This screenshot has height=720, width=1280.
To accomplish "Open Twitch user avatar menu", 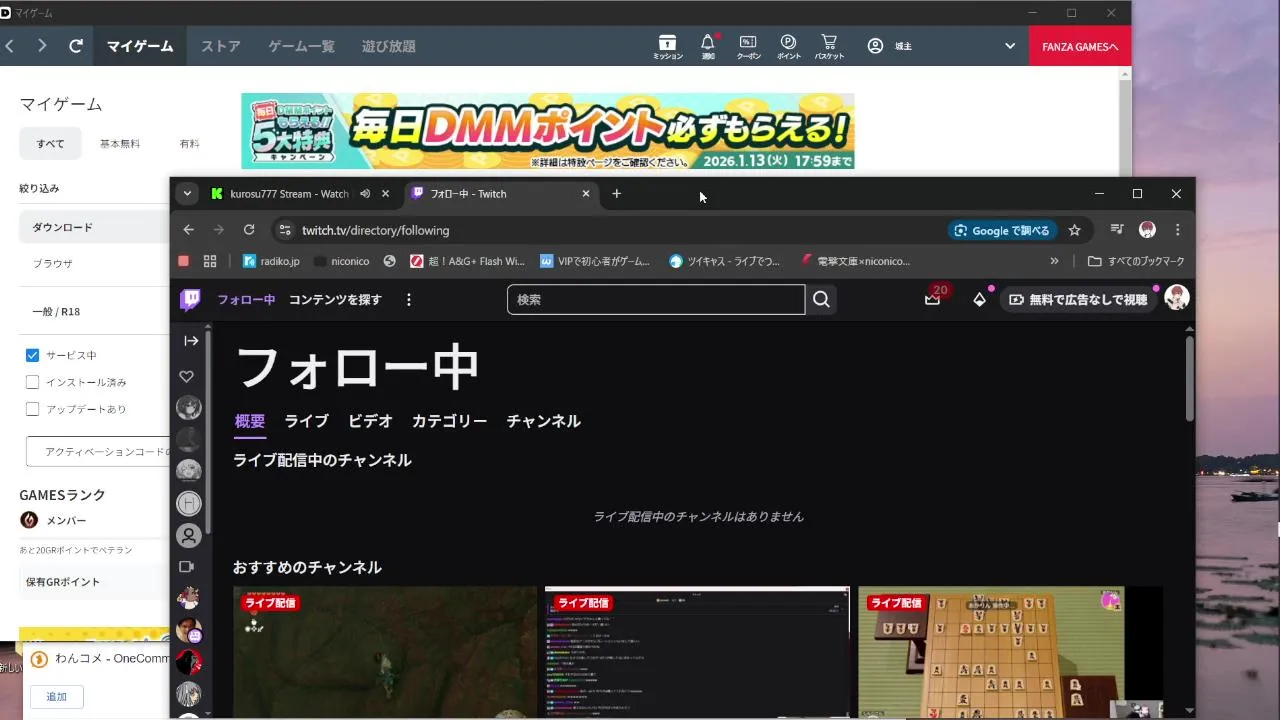I will (x=1177, y=299).
